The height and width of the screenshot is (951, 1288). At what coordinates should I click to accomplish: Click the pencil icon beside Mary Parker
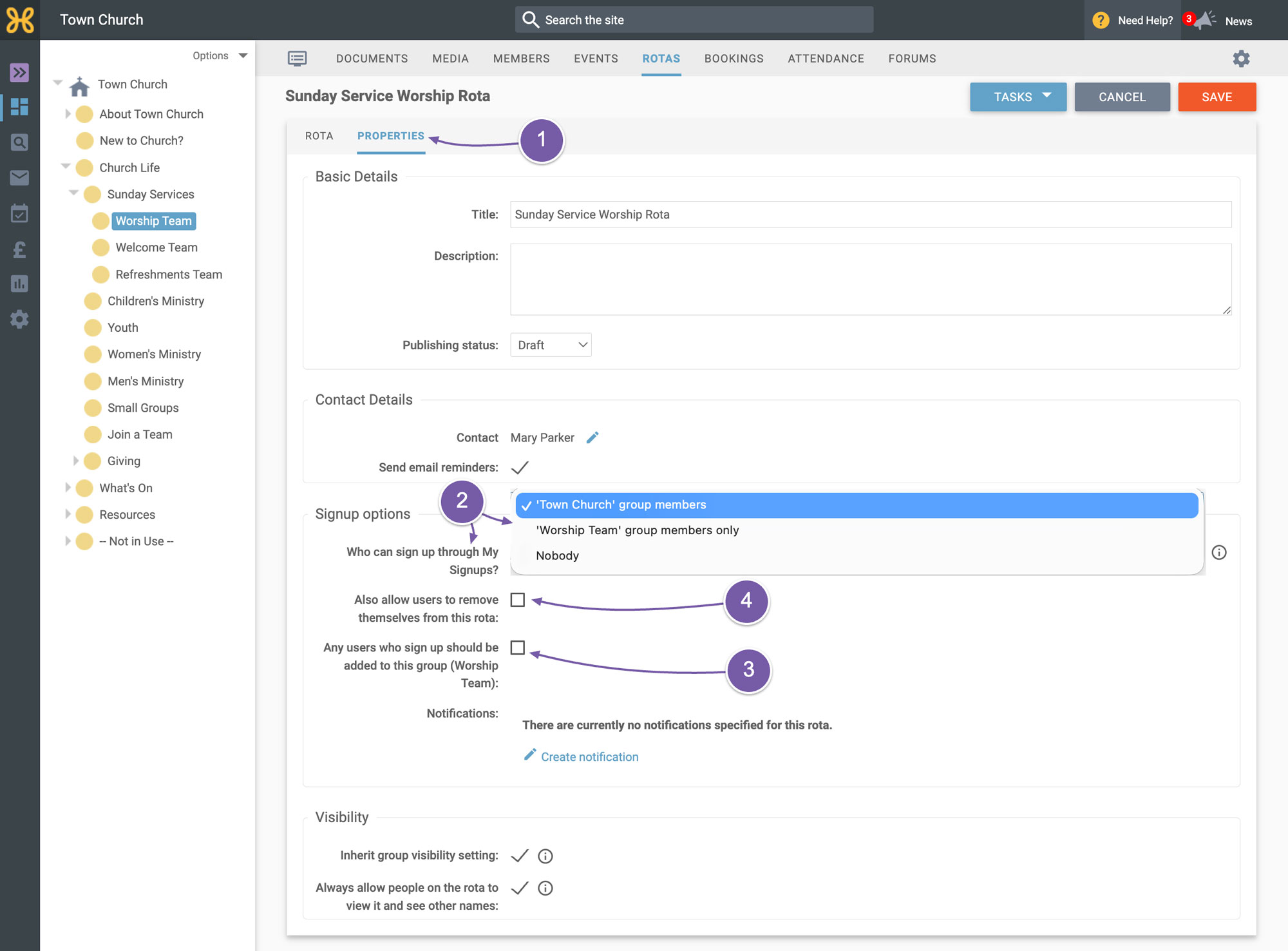592,437
